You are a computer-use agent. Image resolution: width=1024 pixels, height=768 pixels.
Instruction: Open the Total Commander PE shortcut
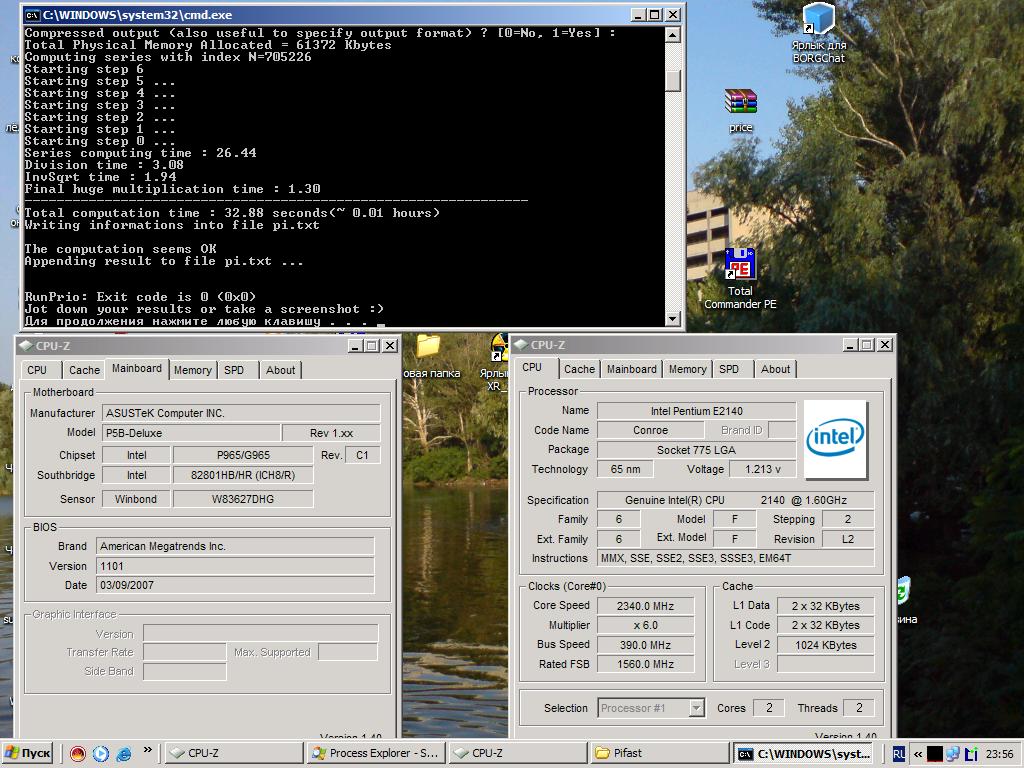pos(740,278)
